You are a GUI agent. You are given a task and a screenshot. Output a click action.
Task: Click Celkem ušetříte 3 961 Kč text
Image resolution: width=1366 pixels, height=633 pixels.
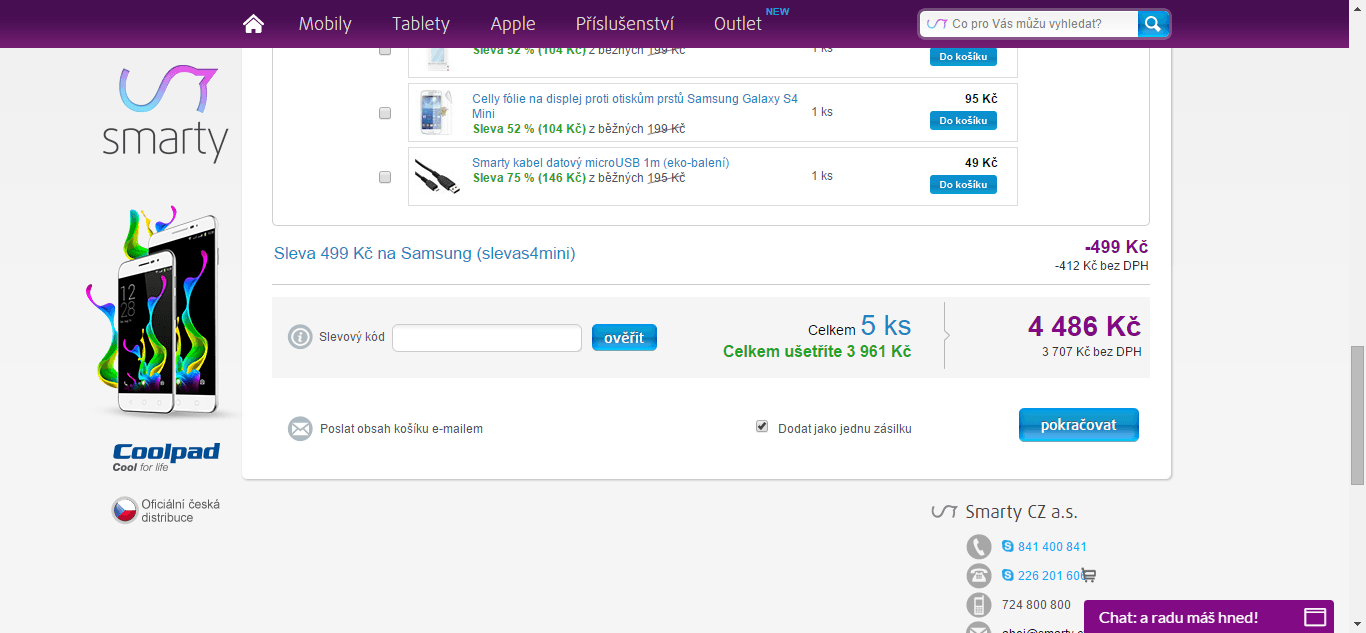817,352
